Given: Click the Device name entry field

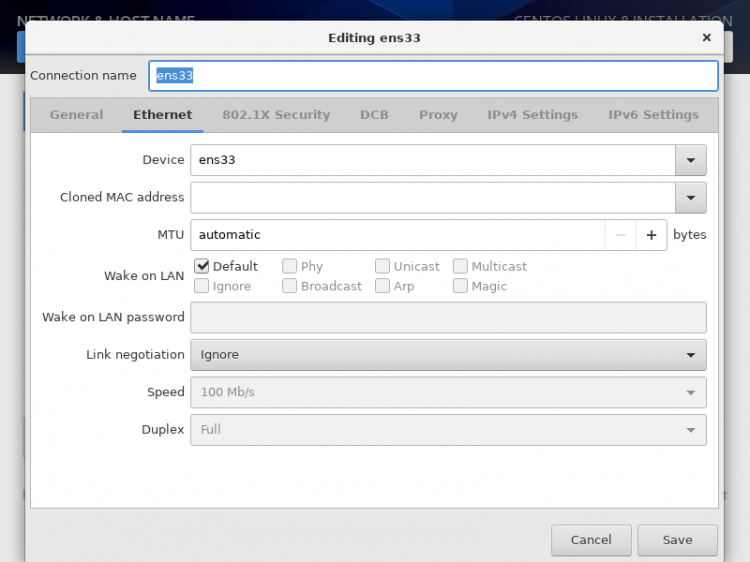Looking at the screenshot, I should (432, 160).
